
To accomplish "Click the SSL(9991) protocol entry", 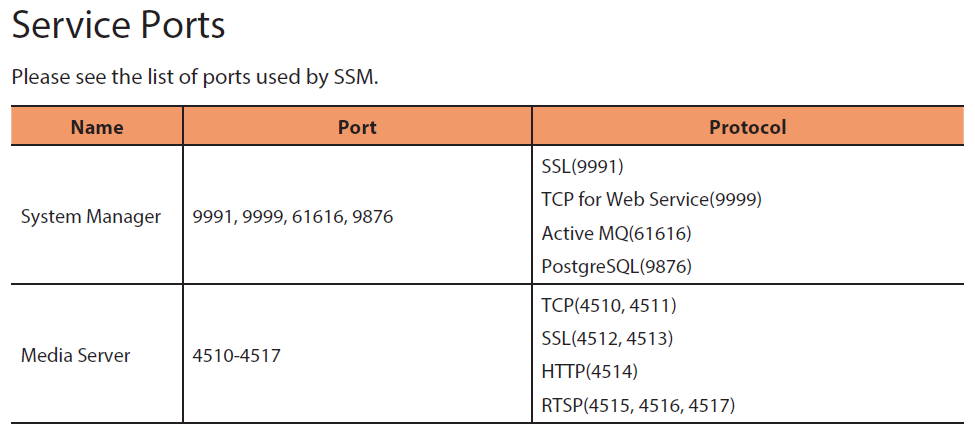I will coord(582,167).
